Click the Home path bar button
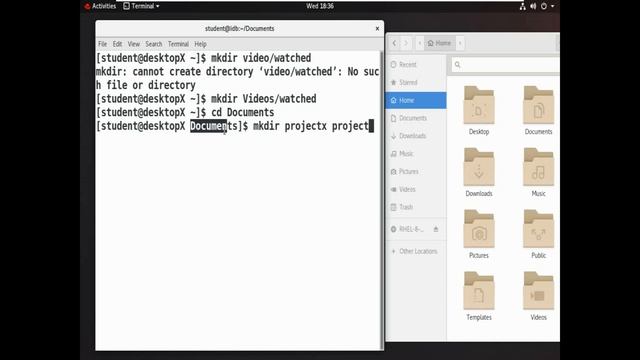The width and height of the screenshot is (640, 360). [x=439, y=43]
